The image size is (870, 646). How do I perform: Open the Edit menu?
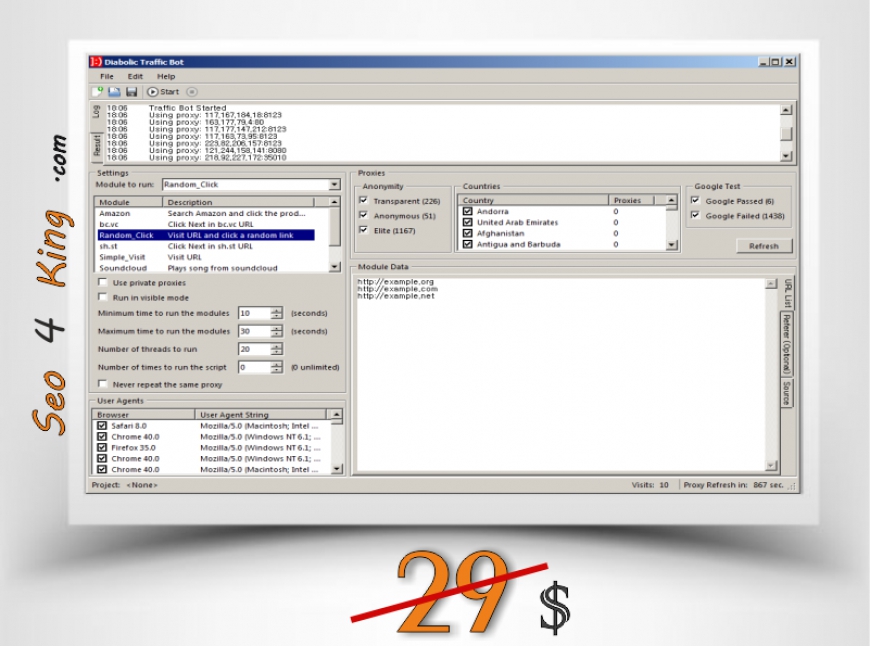[x=135, y=77]
